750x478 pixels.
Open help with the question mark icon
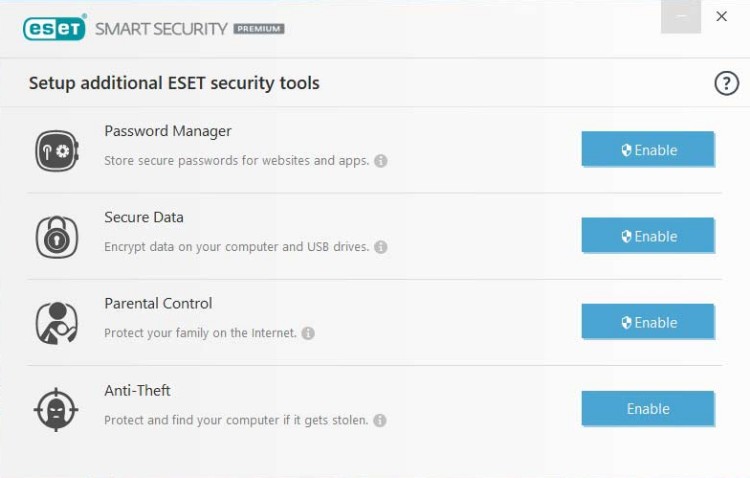click(x=727, y=83)
